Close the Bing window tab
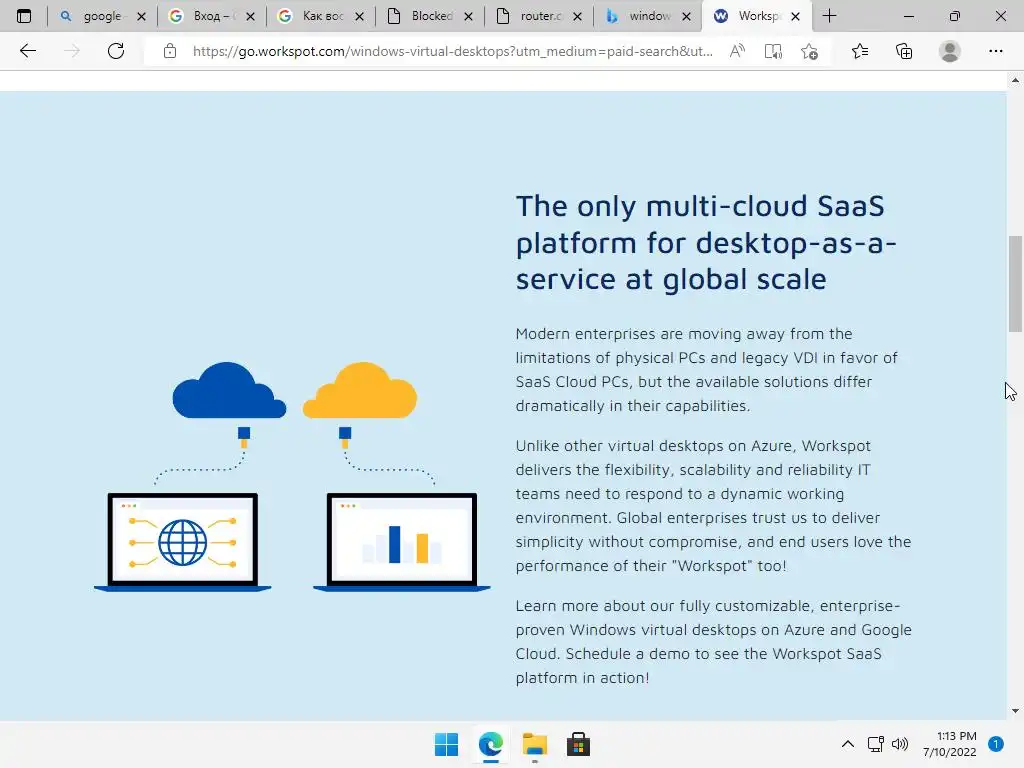Image resolution: width=1024 pixels, height=768 pixels. 686,16
